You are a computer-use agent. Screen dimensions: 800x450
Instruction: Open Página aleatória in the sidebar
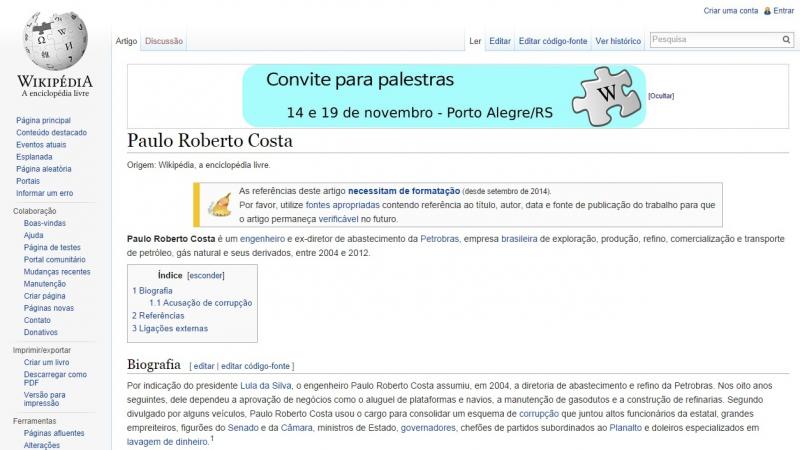[43, 169]
